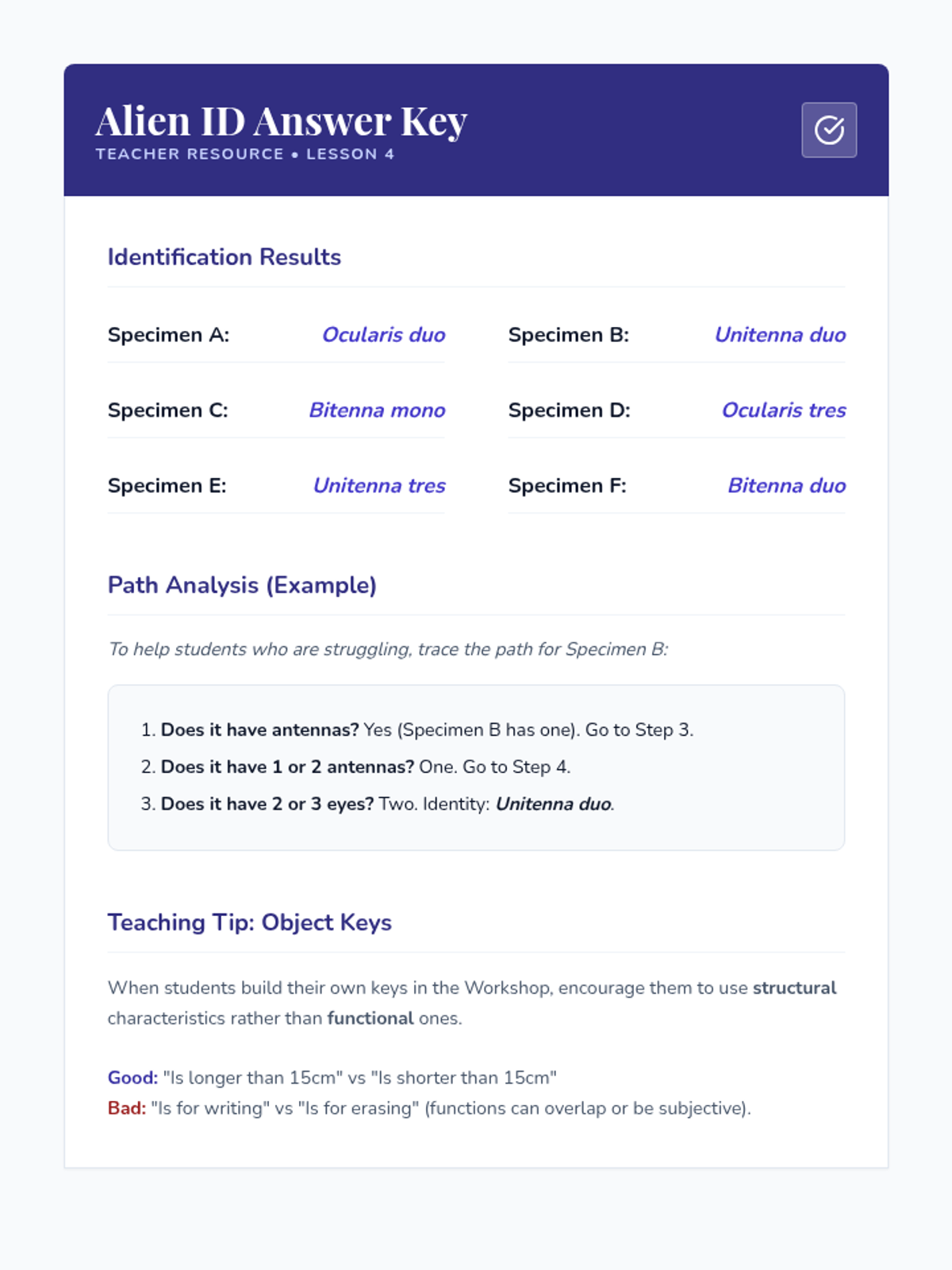Click the Ocularis tres answer
952x1270 pixels.
click(x=783, y=410)
